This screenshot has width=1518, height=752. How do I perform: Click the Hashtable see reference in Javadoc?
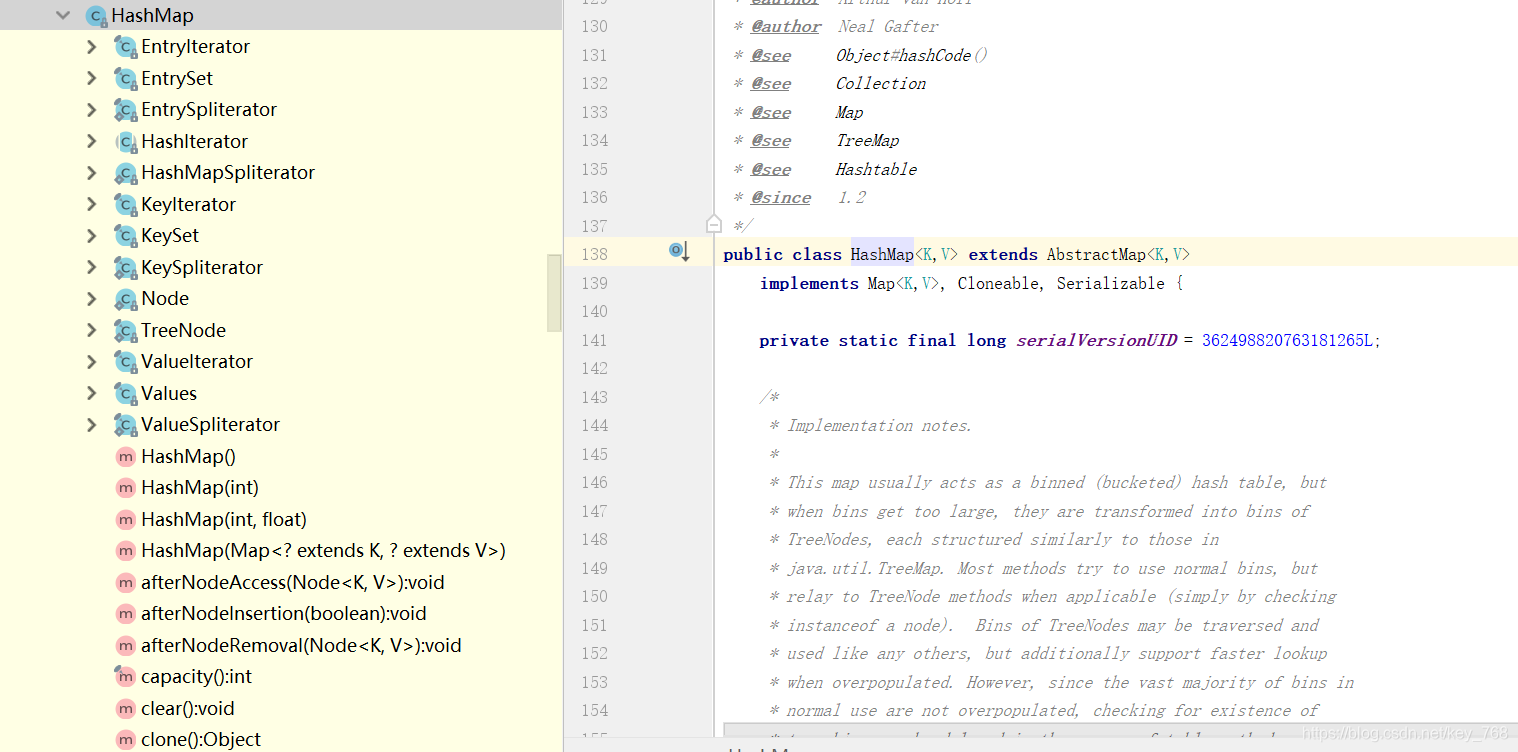coord(876,169)
